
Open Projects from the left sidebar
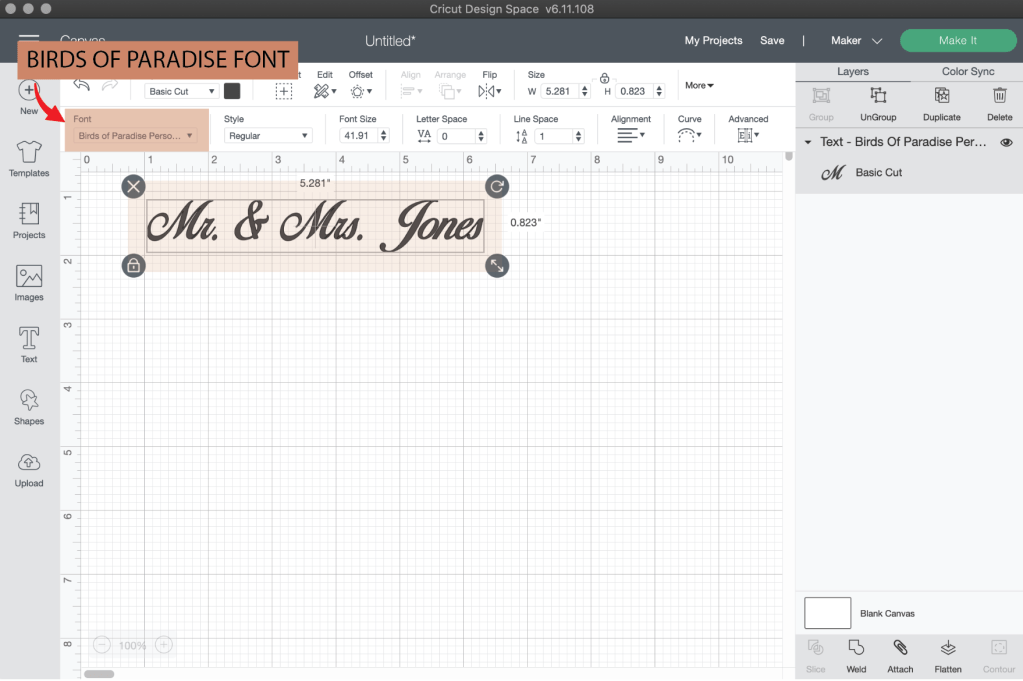click(29, 220)
